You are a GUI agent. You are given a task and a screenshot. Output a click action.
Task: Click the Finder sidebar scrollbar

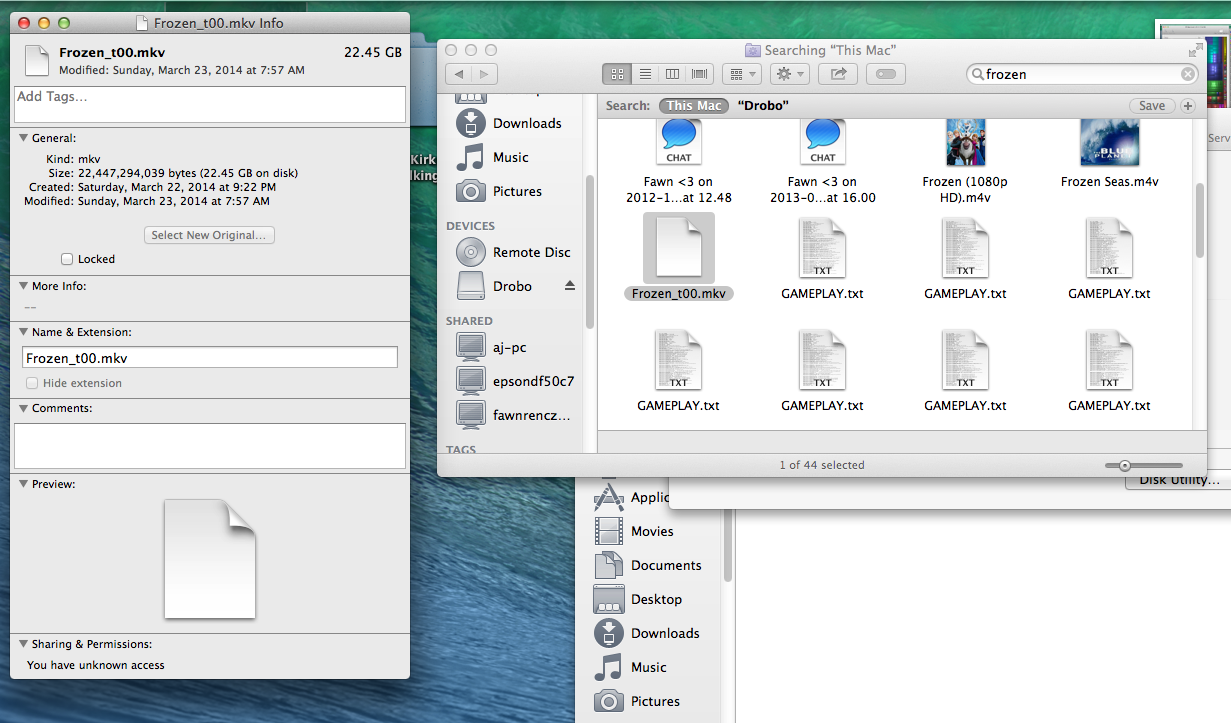(590, 251)
